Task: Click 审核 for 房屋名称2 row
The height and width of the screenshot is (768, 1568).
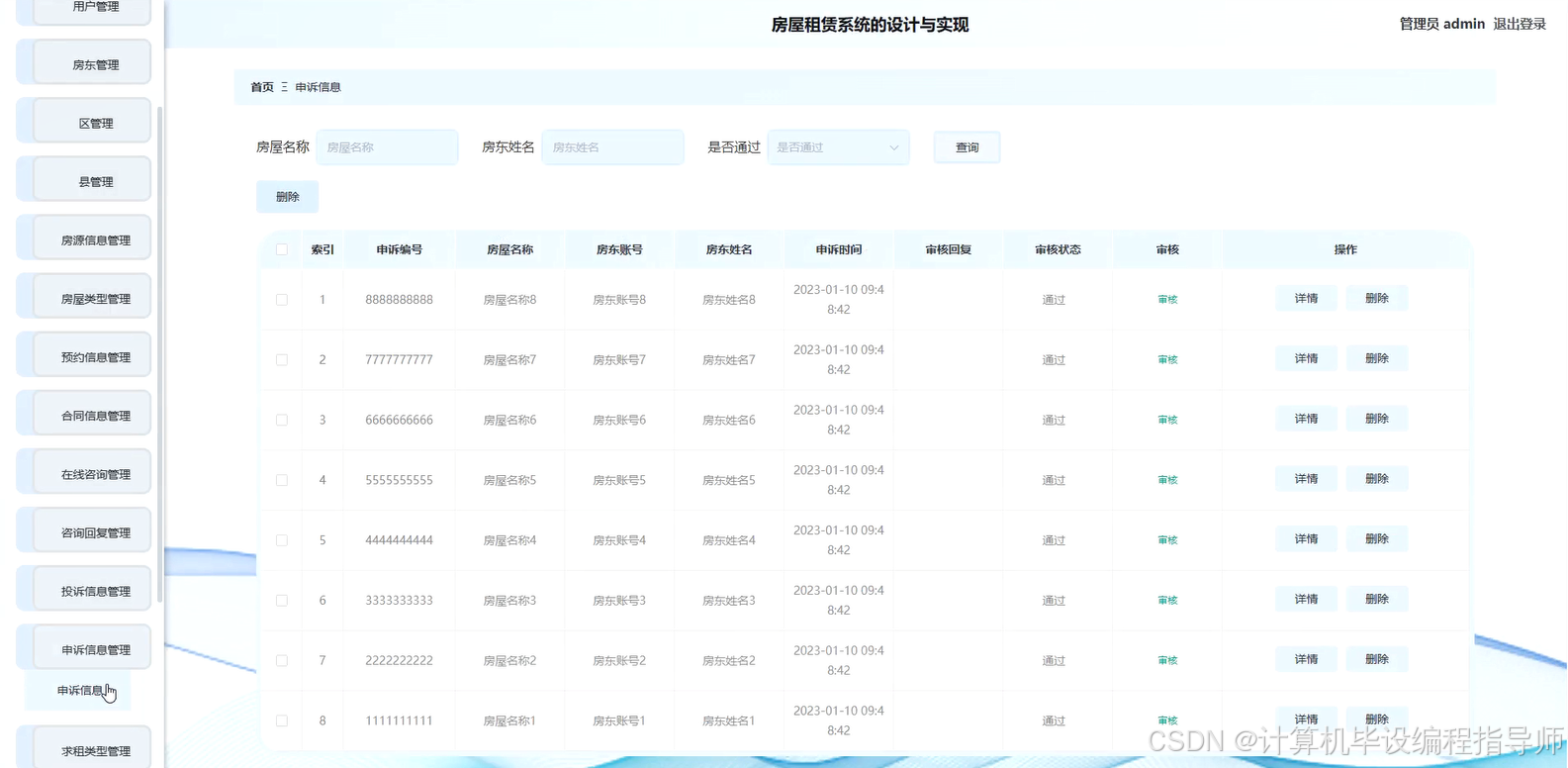Action: tap(1167, 661)
